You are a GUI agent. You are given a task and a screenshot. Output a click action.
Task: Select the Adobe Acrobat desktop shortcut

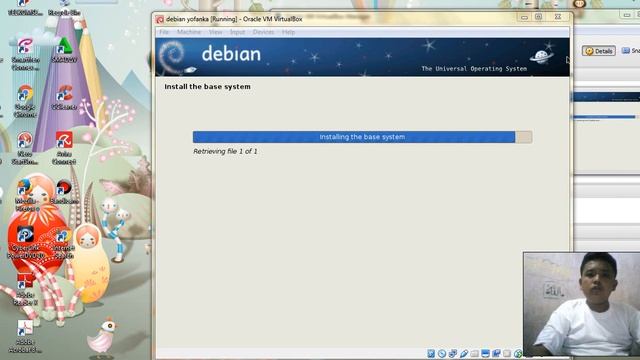click(25, 336)
